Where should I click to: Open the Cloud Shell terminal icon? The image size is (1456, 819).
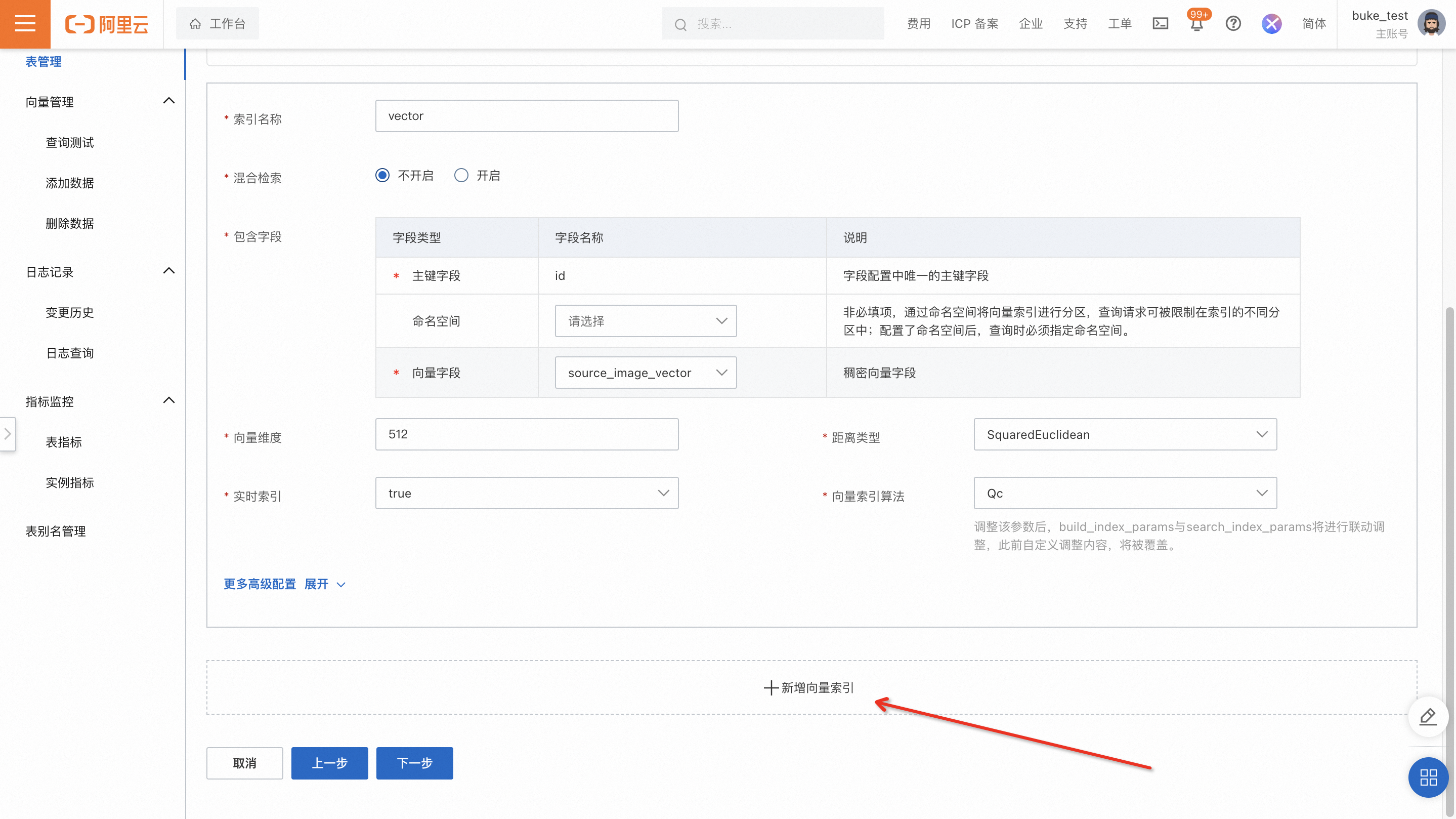(1160, 24)
